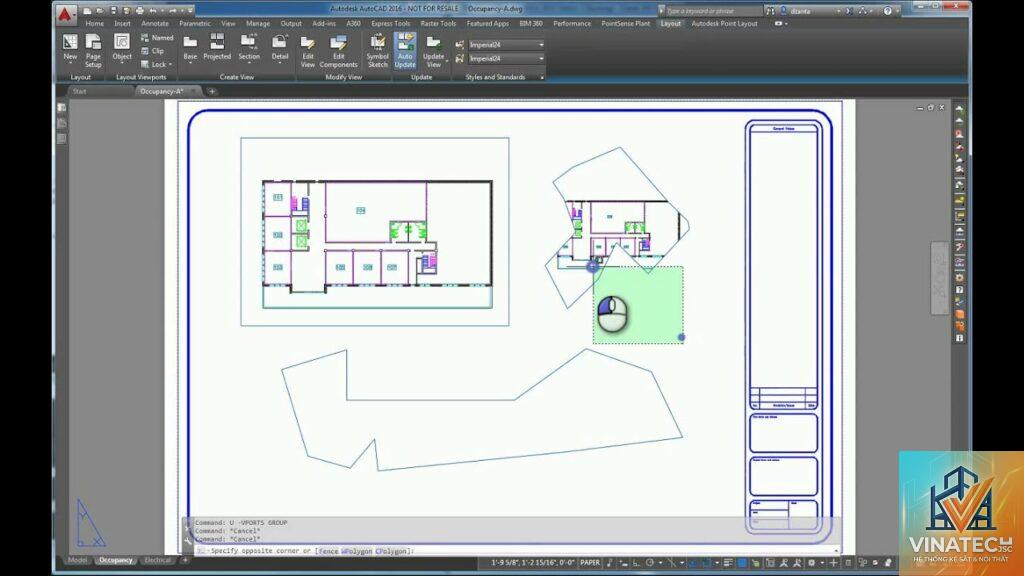This screenshot has width=1024, height=576.
Task: Expand the Styles and Standards panel launcher
Action: pyautogui.click(x=542, y=77)
